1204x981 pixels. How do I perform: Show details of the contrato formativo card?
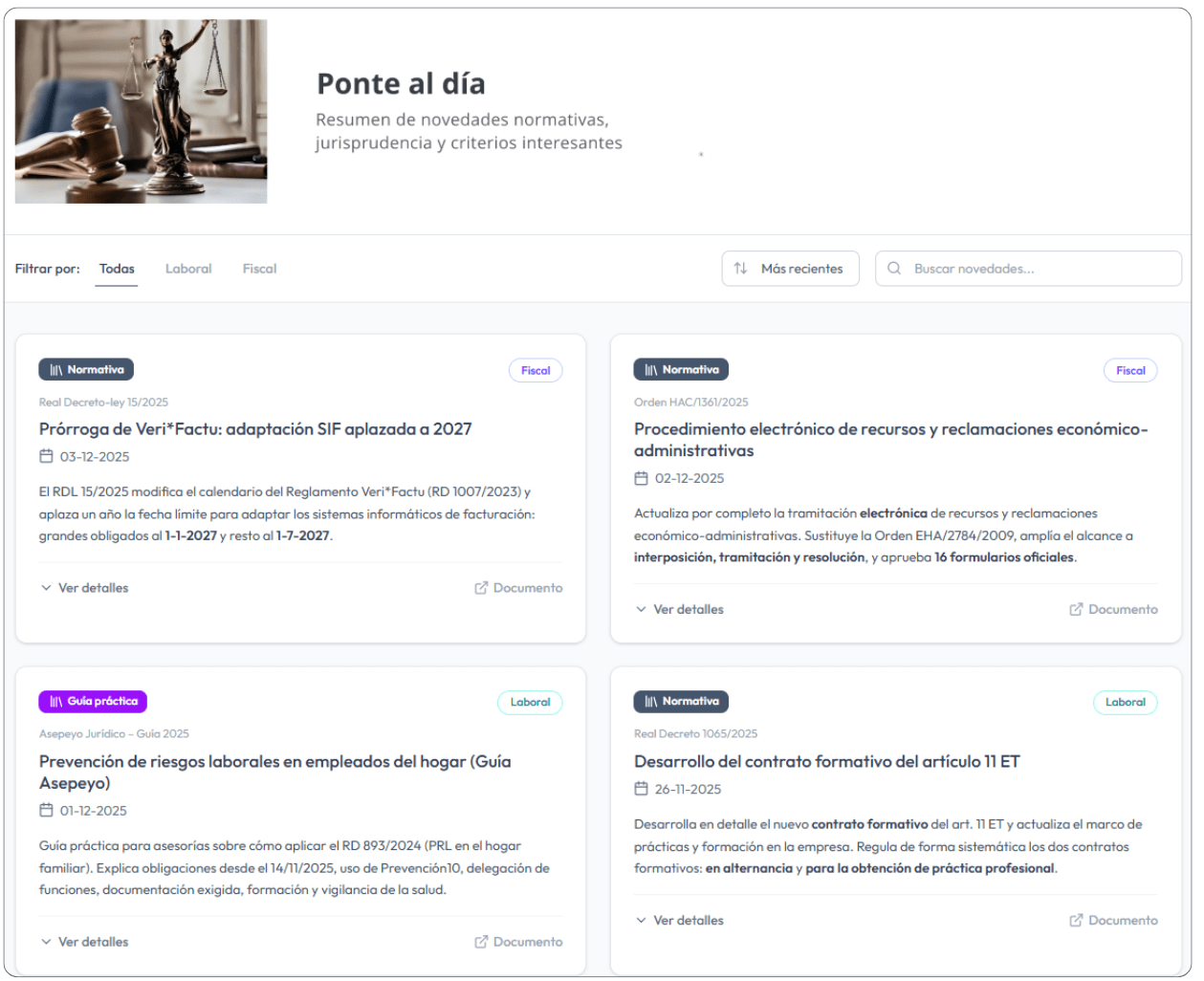pos(679,920)
